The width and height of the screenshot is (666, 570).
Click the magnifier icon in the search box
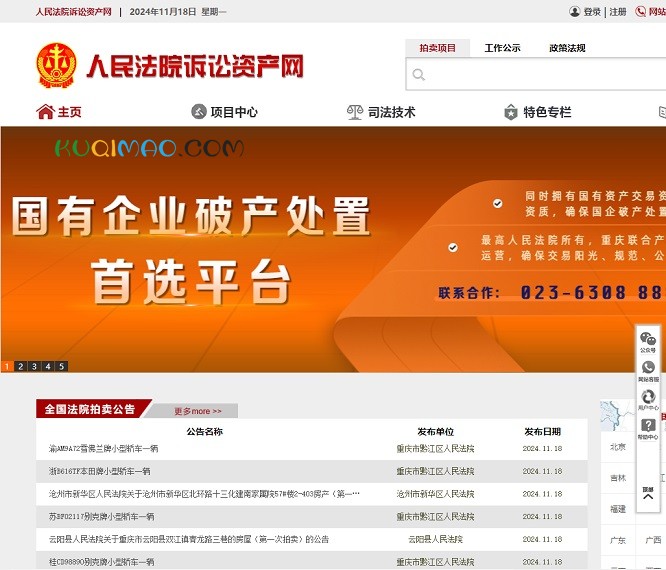click(x=418, y=75)
